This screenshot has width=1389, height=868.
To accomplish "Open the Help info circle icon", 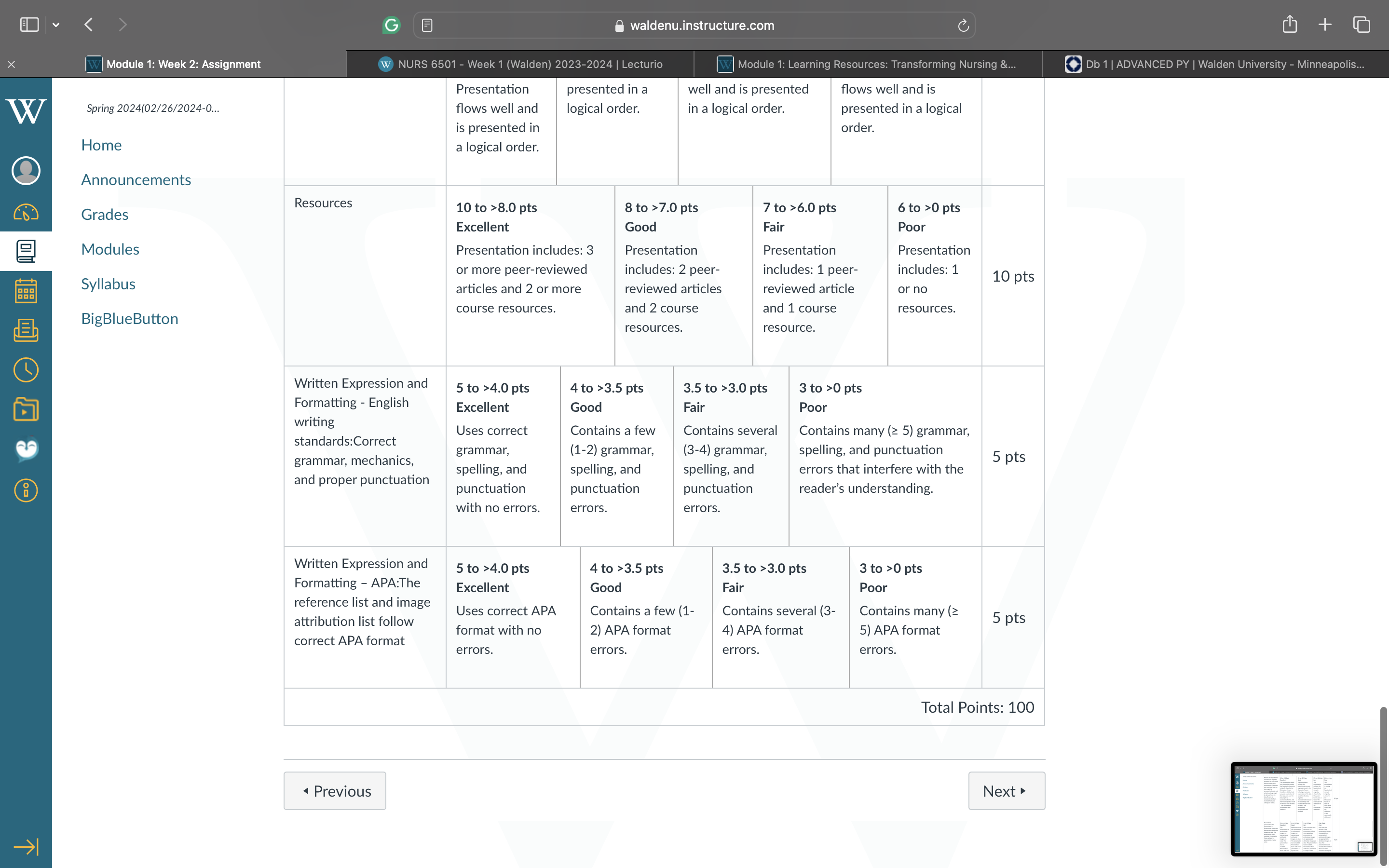I will [26, 490].
